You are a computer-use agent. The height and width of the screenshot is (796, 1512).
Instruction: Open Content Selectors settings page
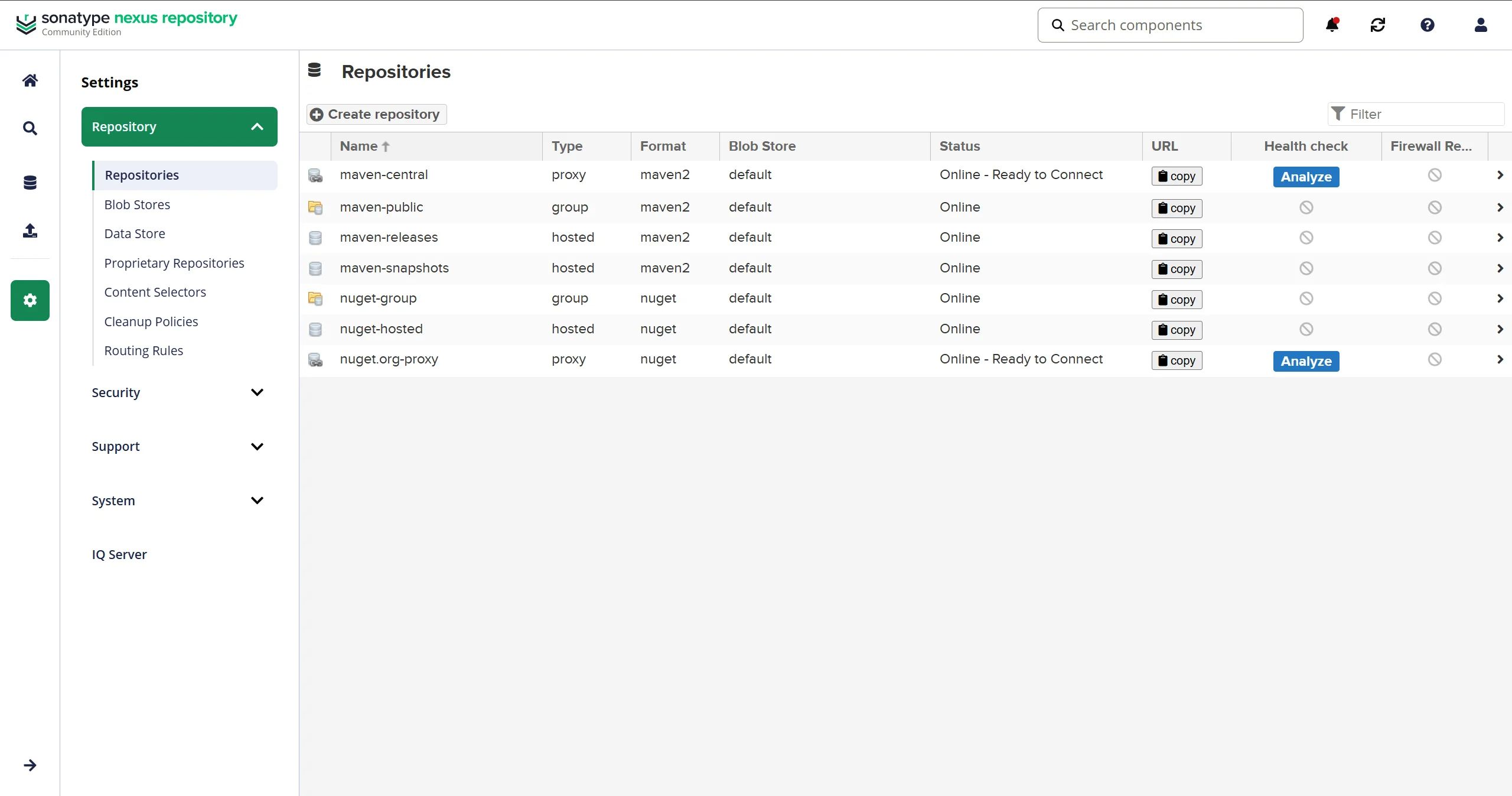[155, 292]
